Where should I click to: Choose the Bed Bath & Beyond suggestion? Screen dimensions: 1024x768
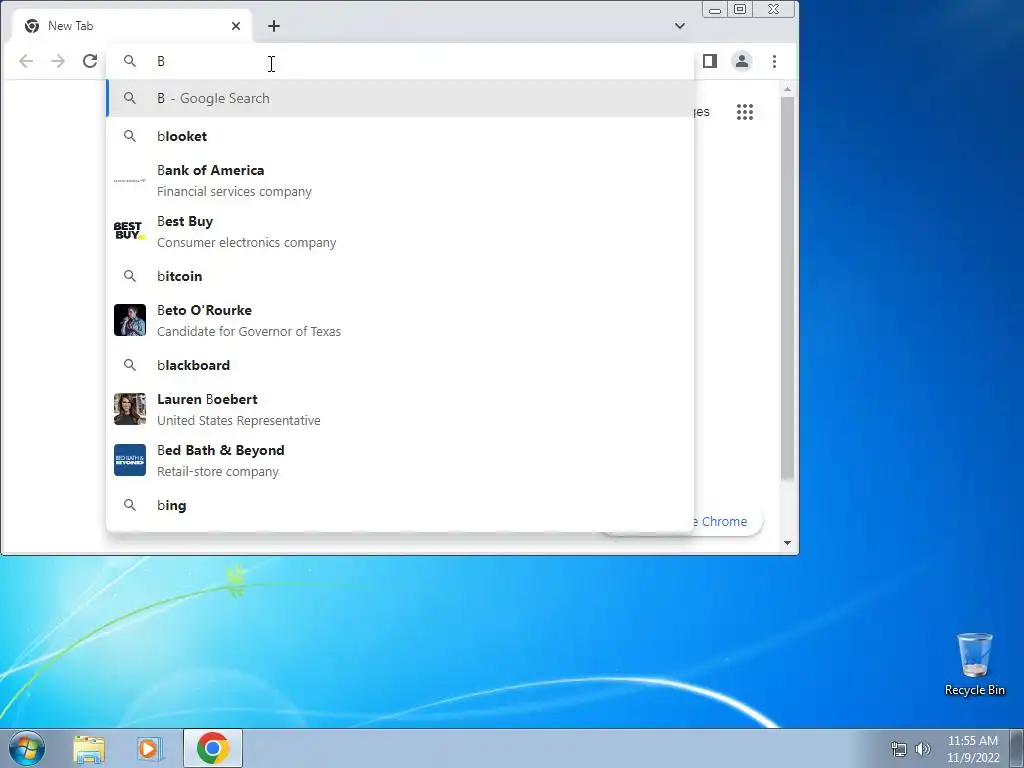click(400, 460)
